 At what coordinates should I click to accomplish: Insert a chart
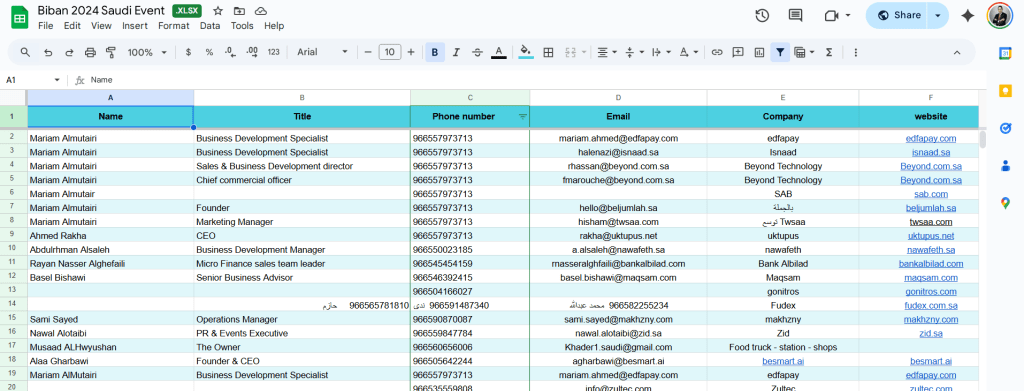point(759,52)
